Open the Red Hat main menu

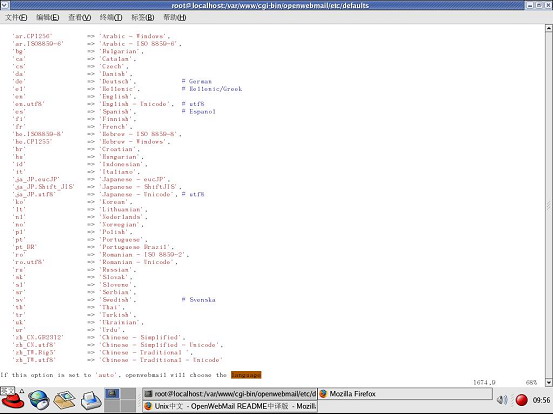point(13,400)
